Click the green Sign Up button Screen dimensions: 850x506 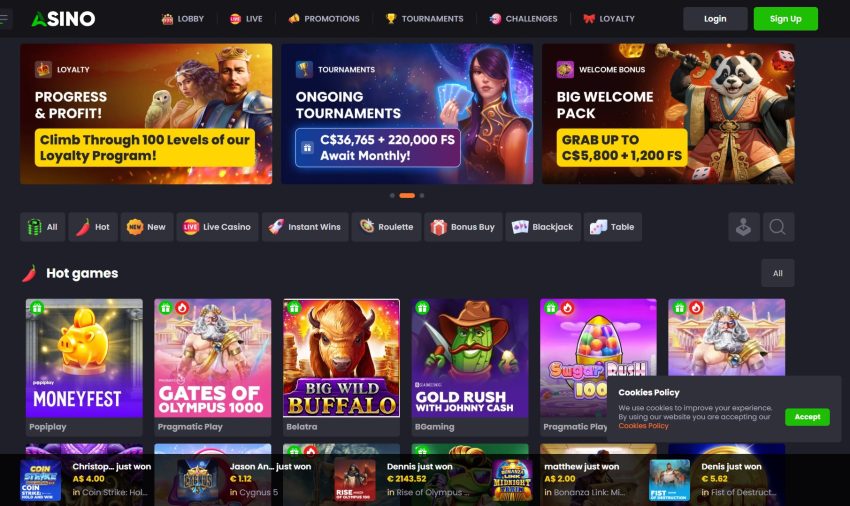[x=785, y=19]
